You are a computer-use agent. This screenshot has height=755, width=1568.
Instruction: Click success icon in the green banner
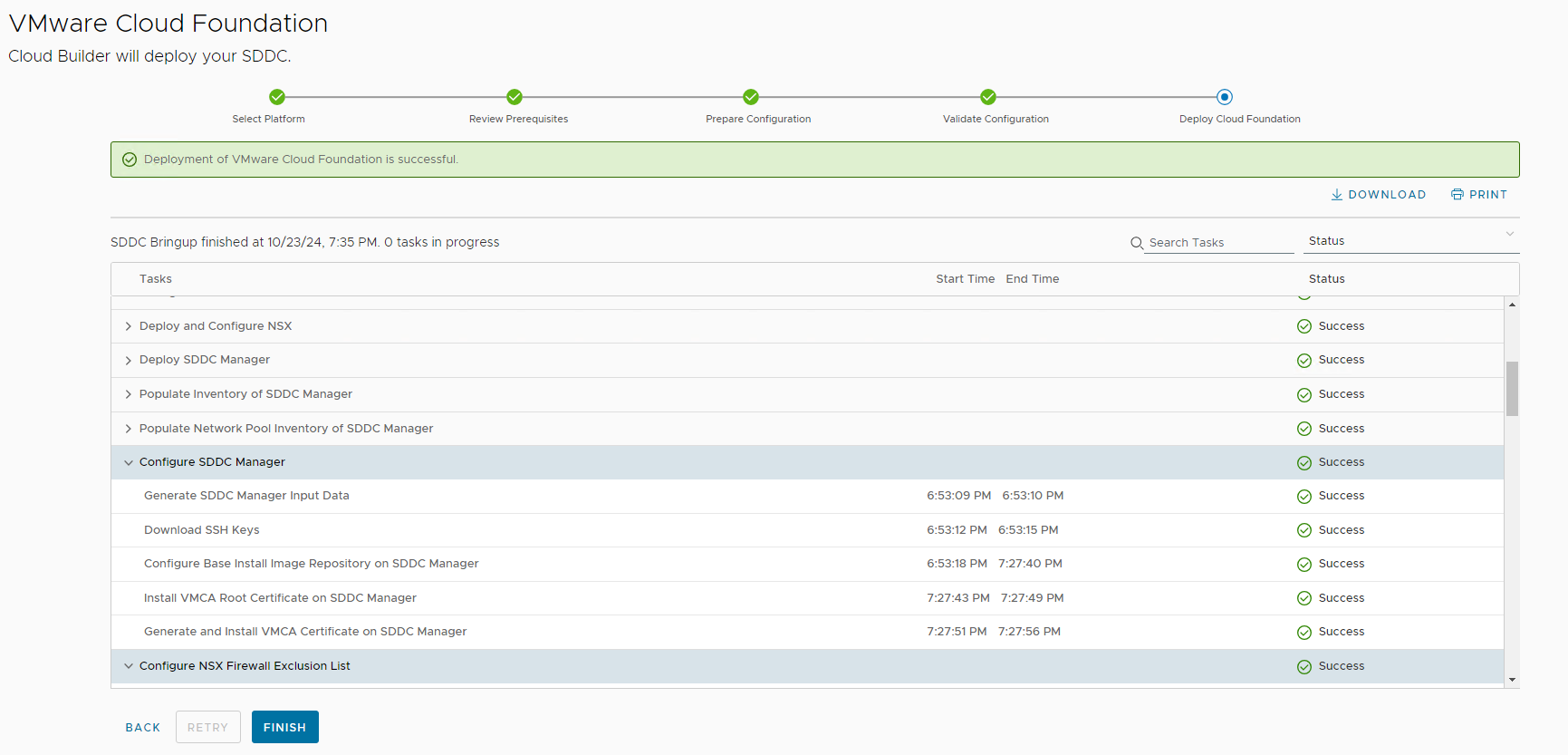(130, 160)
